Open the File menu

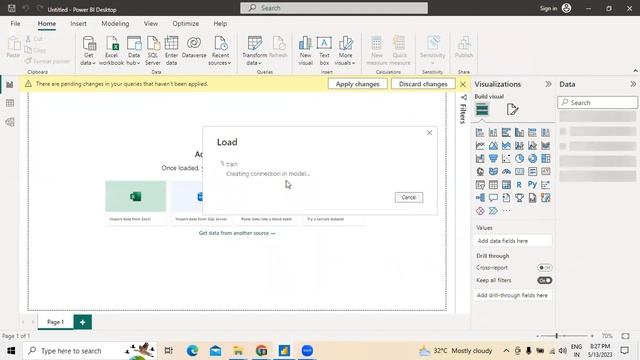click(16, 24)
